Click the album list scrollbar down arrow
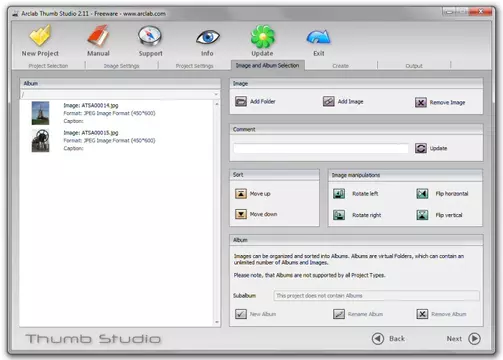Viewport: 503px width, 360px height. pyautogui.click(x=217, y=322)
